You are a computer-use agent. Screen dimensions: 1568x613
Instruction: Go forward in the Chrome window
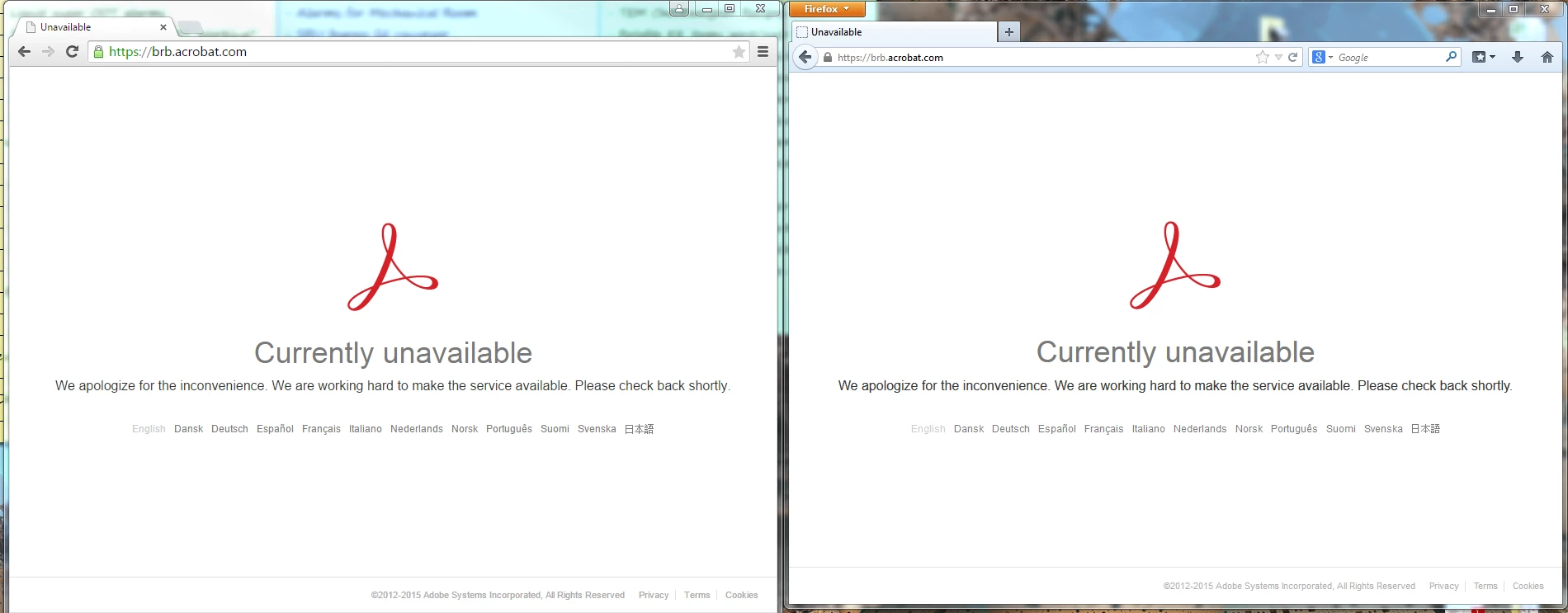pos(48,51)
